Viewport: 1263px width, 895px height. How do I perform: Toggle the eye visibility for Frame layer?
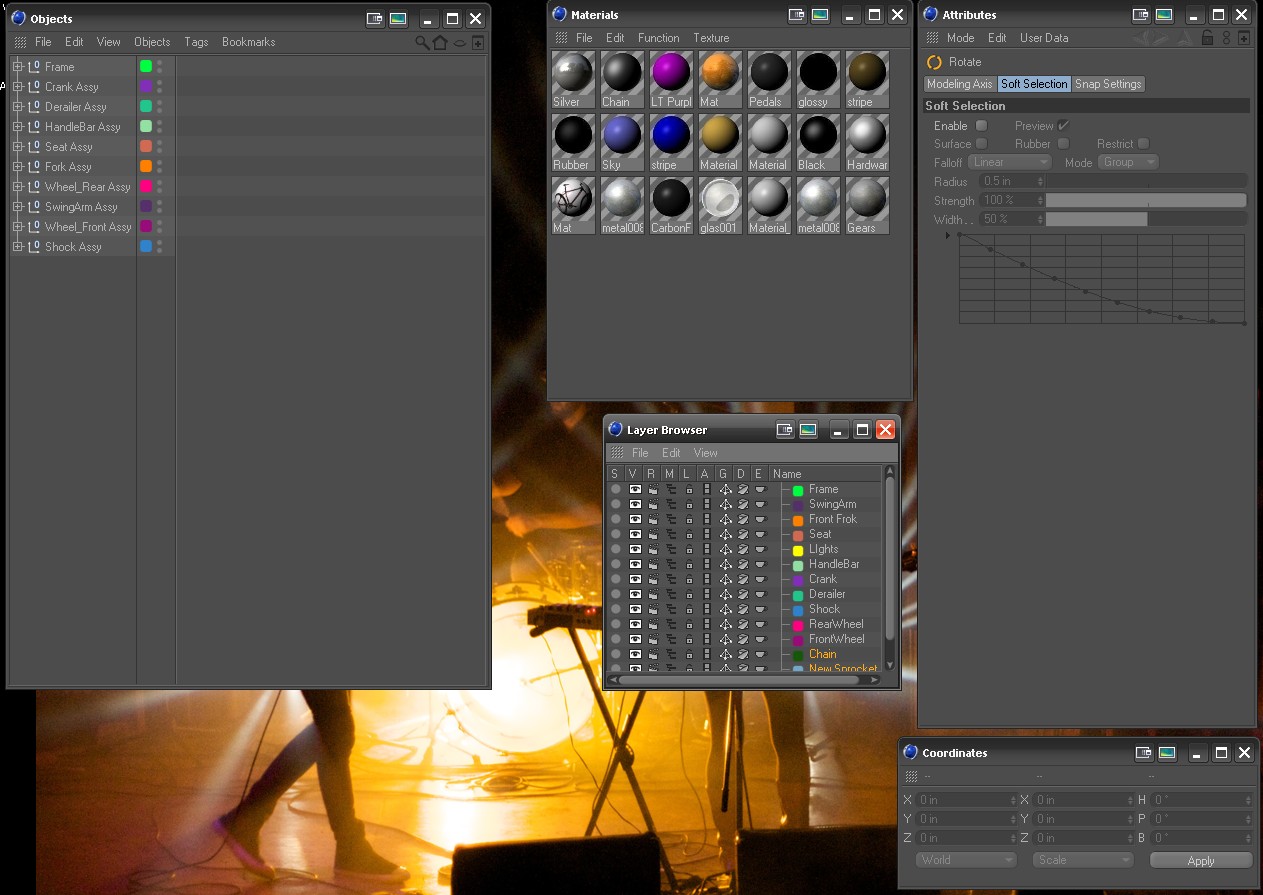(x=634, y=490)
